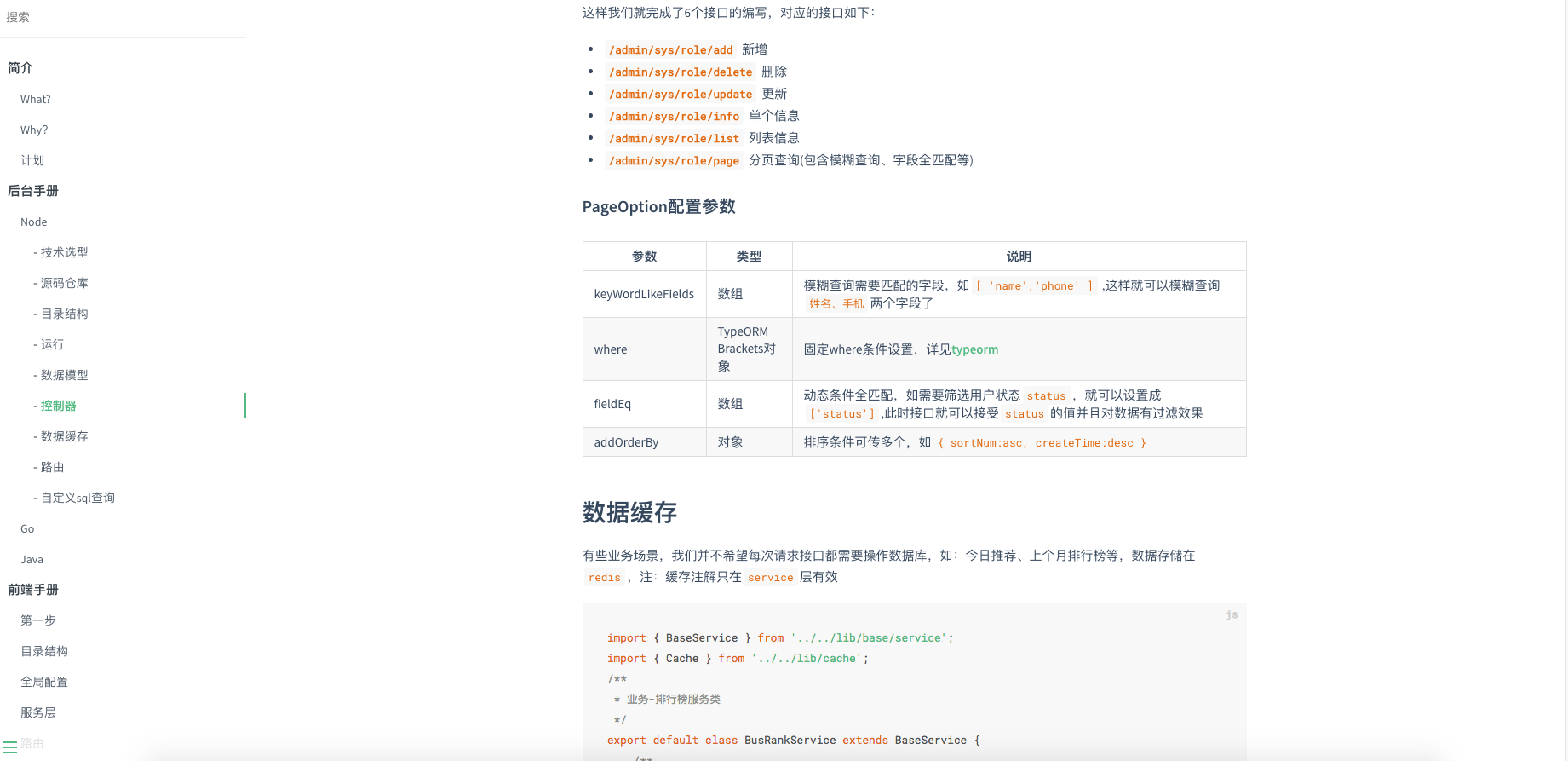Expand the Go section in sidebar

pos(27,528)
